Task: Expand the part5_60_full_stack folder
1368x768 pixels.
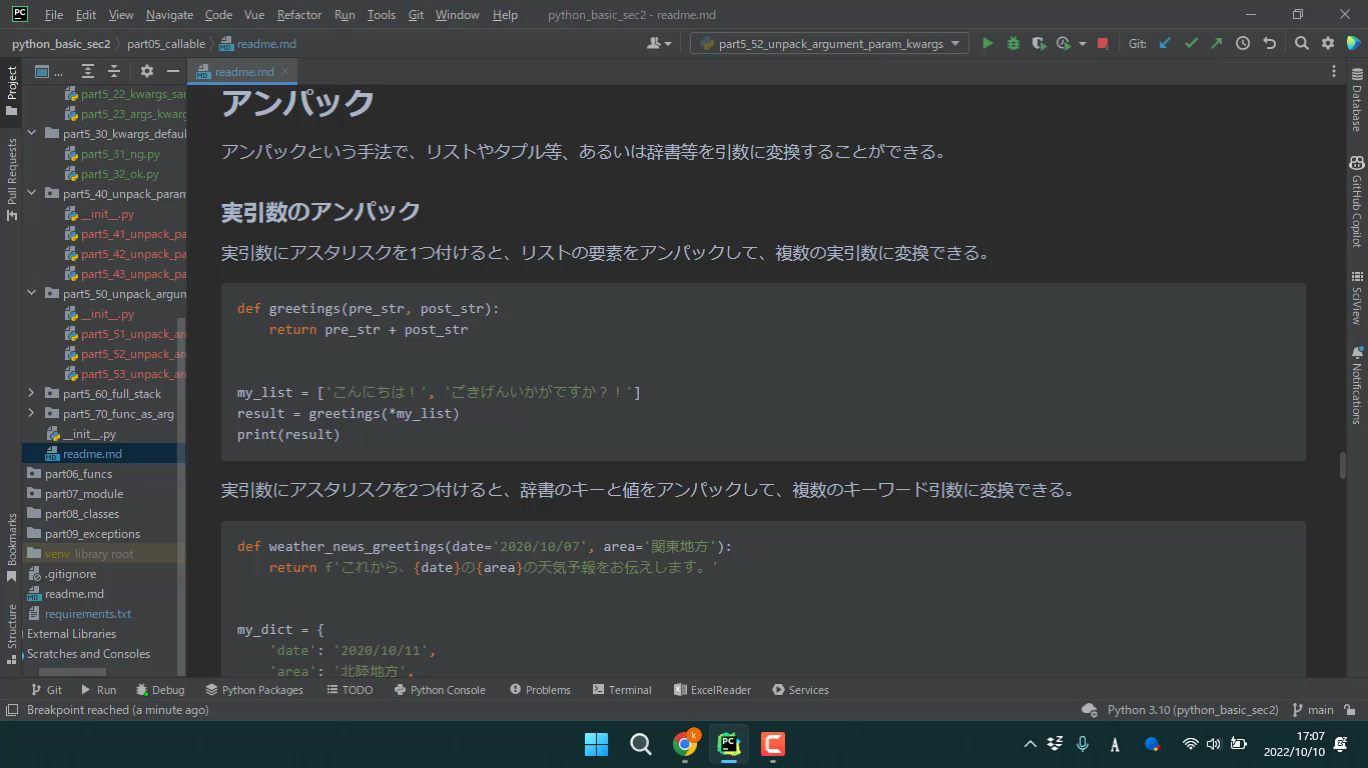Action: click(32, 394)
